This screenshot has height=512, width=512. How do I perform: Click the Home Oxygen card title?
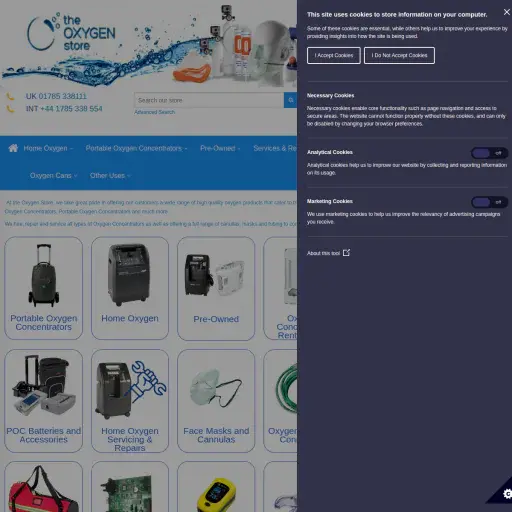(x=130, y=319)
